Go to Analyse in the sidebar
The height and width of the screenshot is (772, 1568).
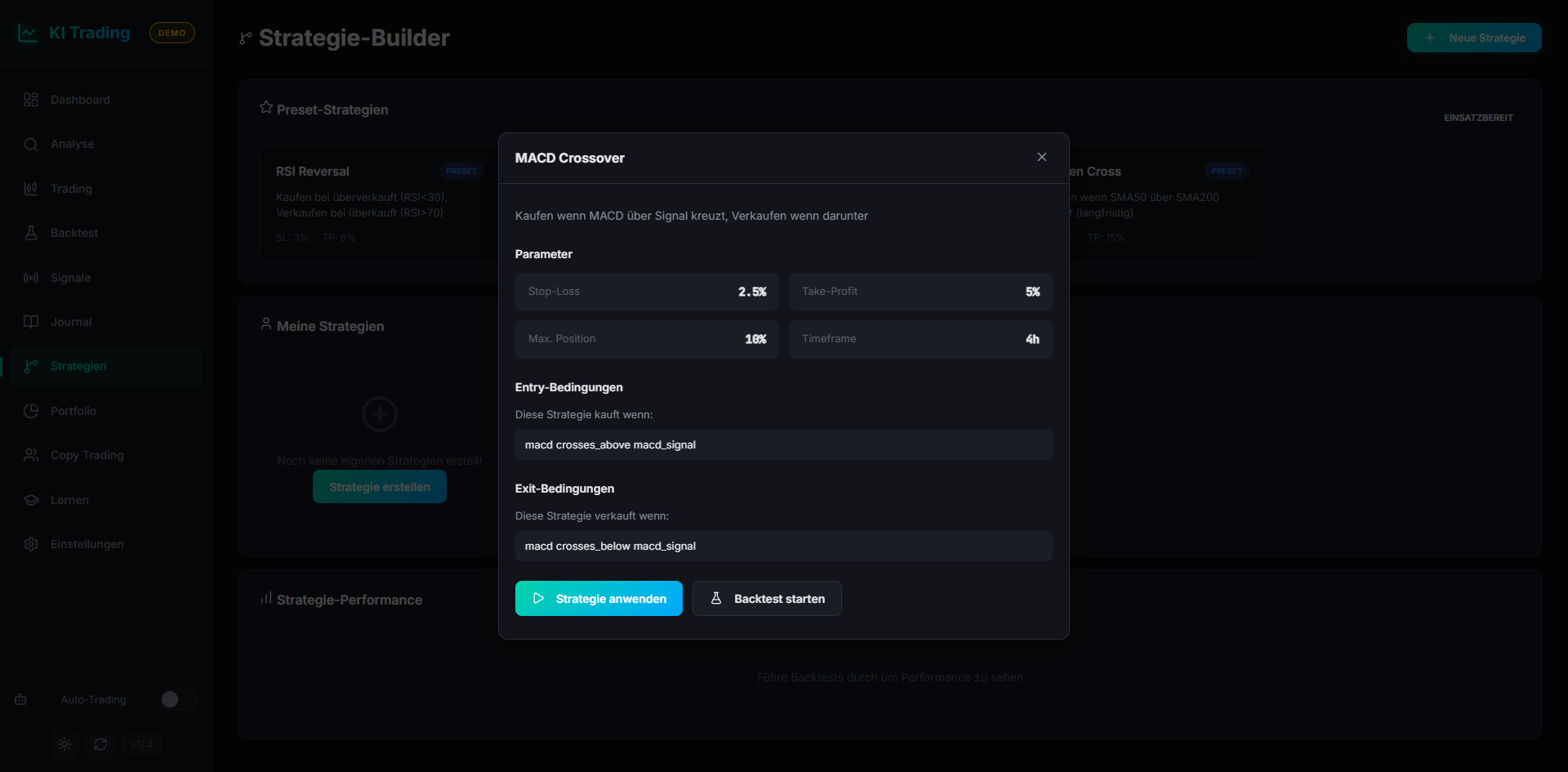[x=72, y=144]
